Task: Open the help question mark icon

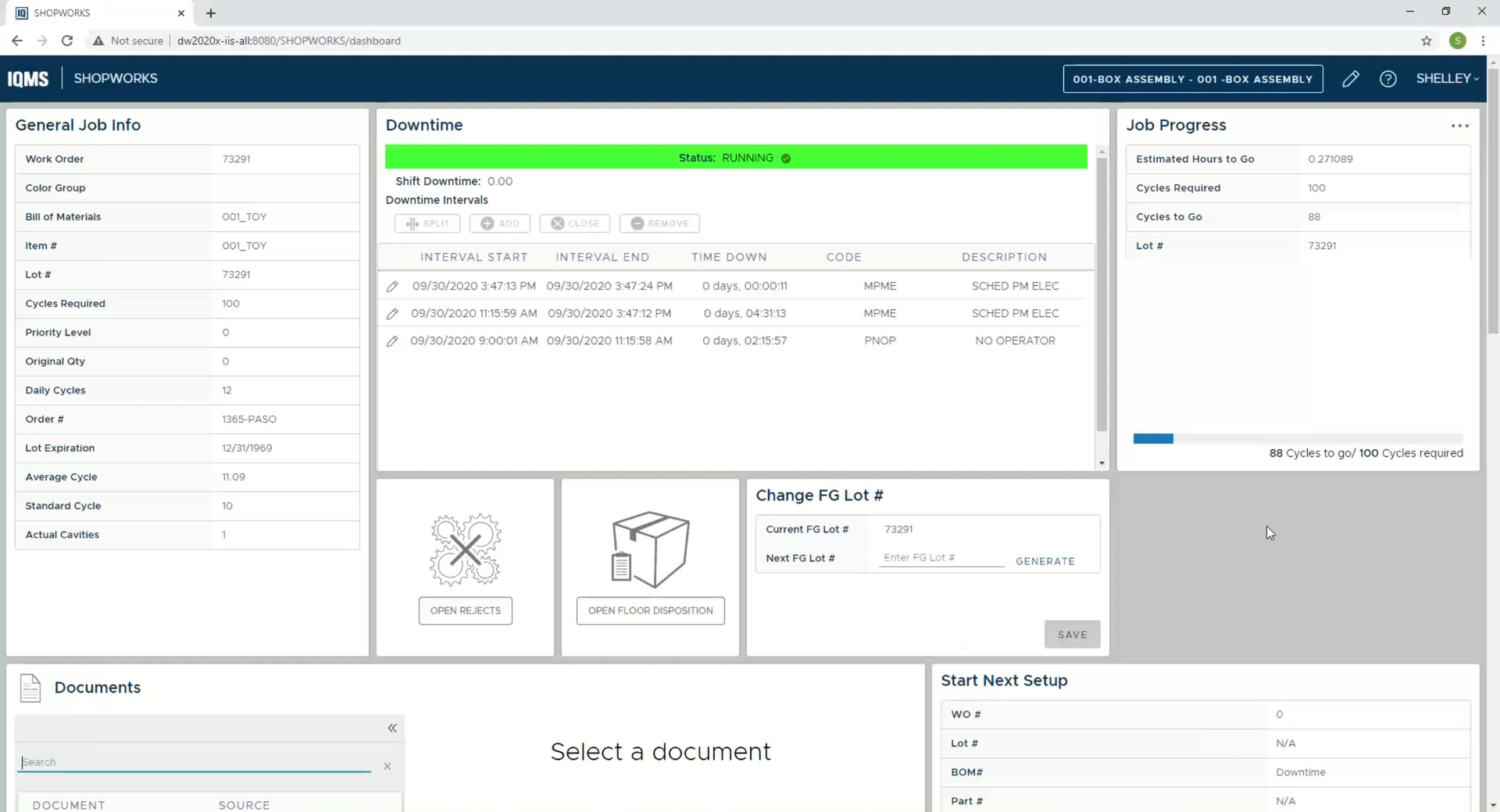Action: coord(1389,79)
